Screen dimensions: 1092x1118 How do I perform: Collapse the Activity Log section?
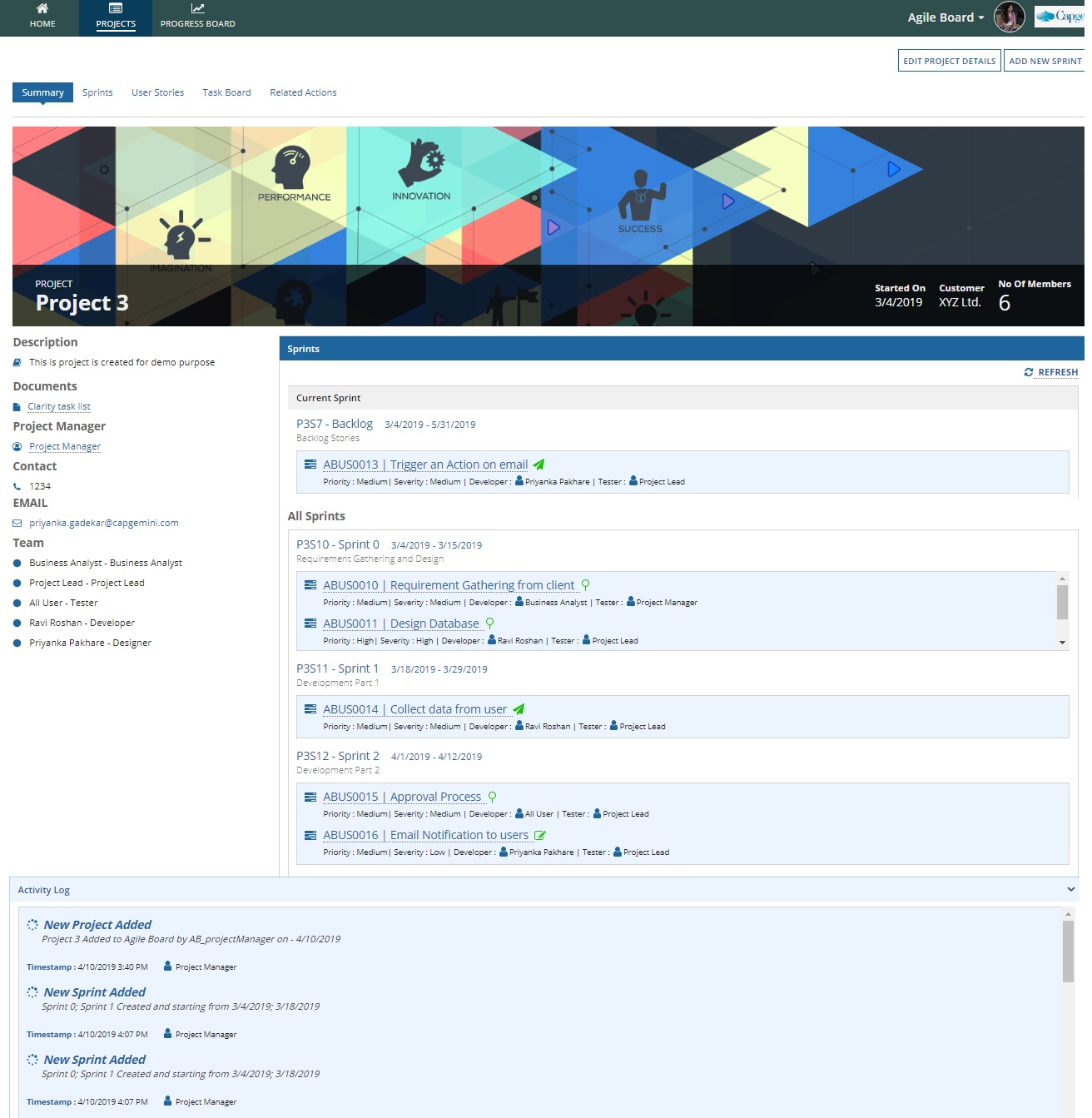[x=1070, y=889]
